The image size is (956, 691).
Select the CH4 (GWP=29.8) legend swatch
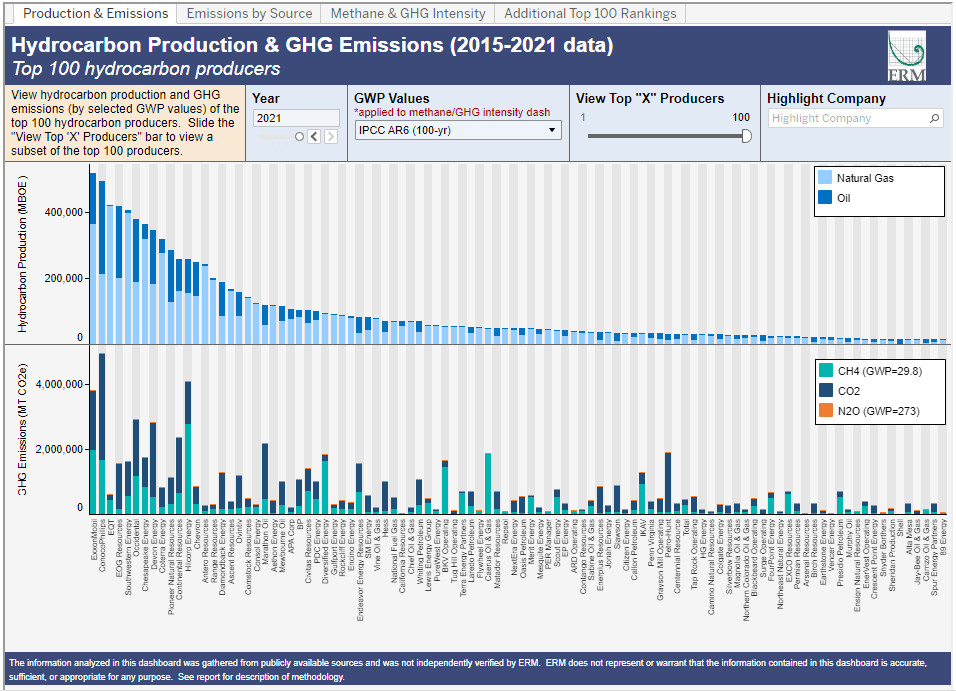[x=826, y=370]
